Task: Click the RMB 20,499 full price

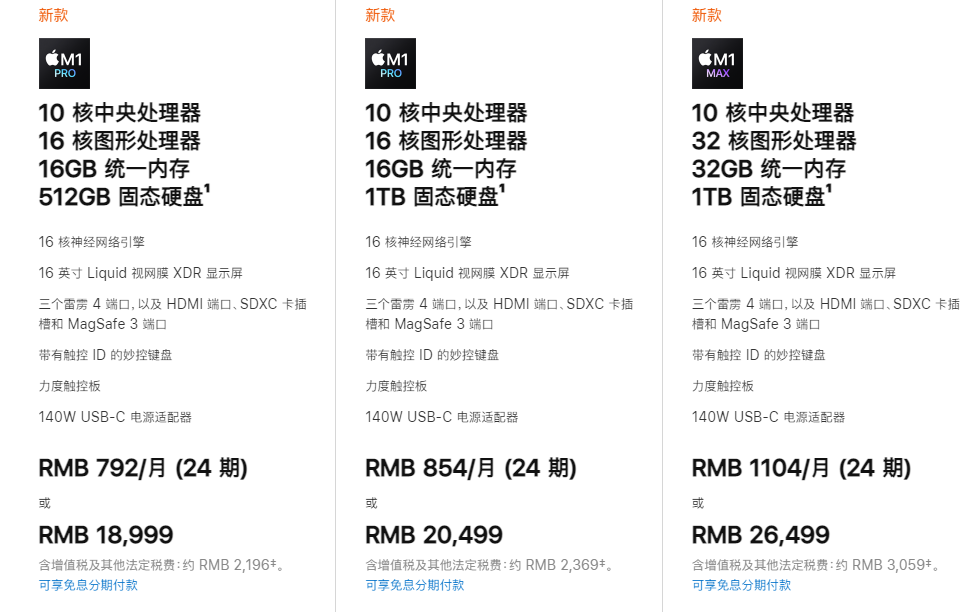Action: click(x=434, y=535)
